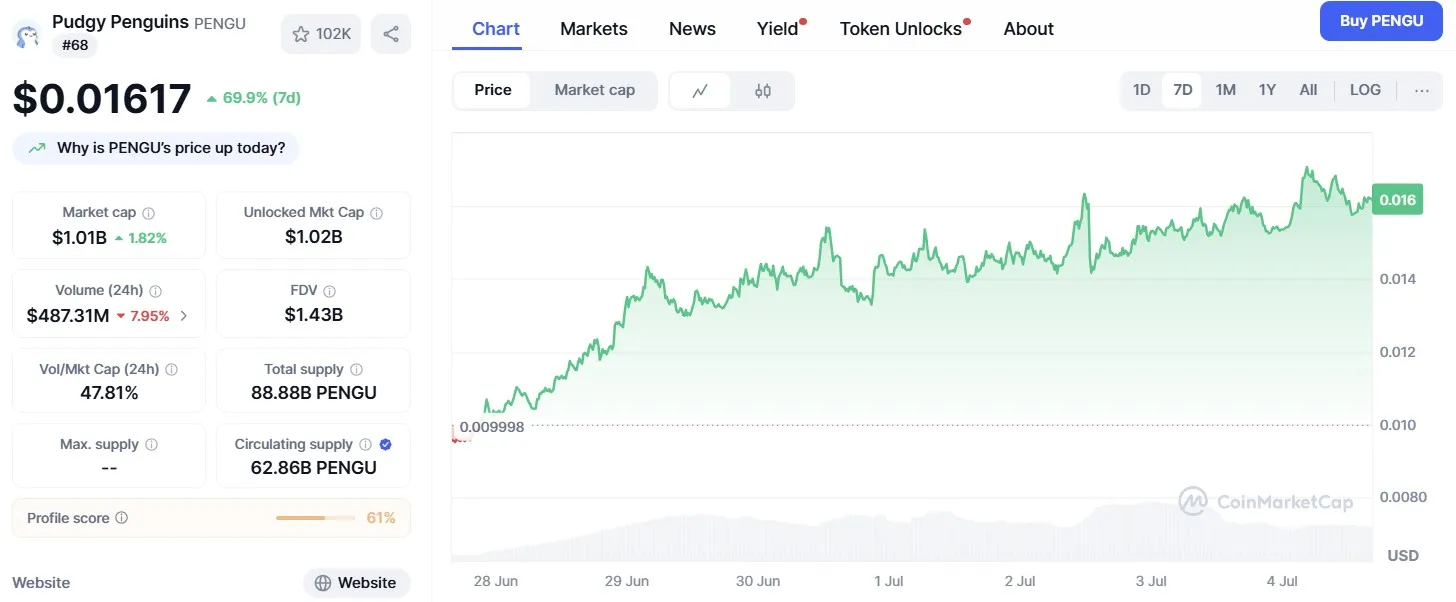
Task: Open the About tab
Action: click(x=1029, y=29)
